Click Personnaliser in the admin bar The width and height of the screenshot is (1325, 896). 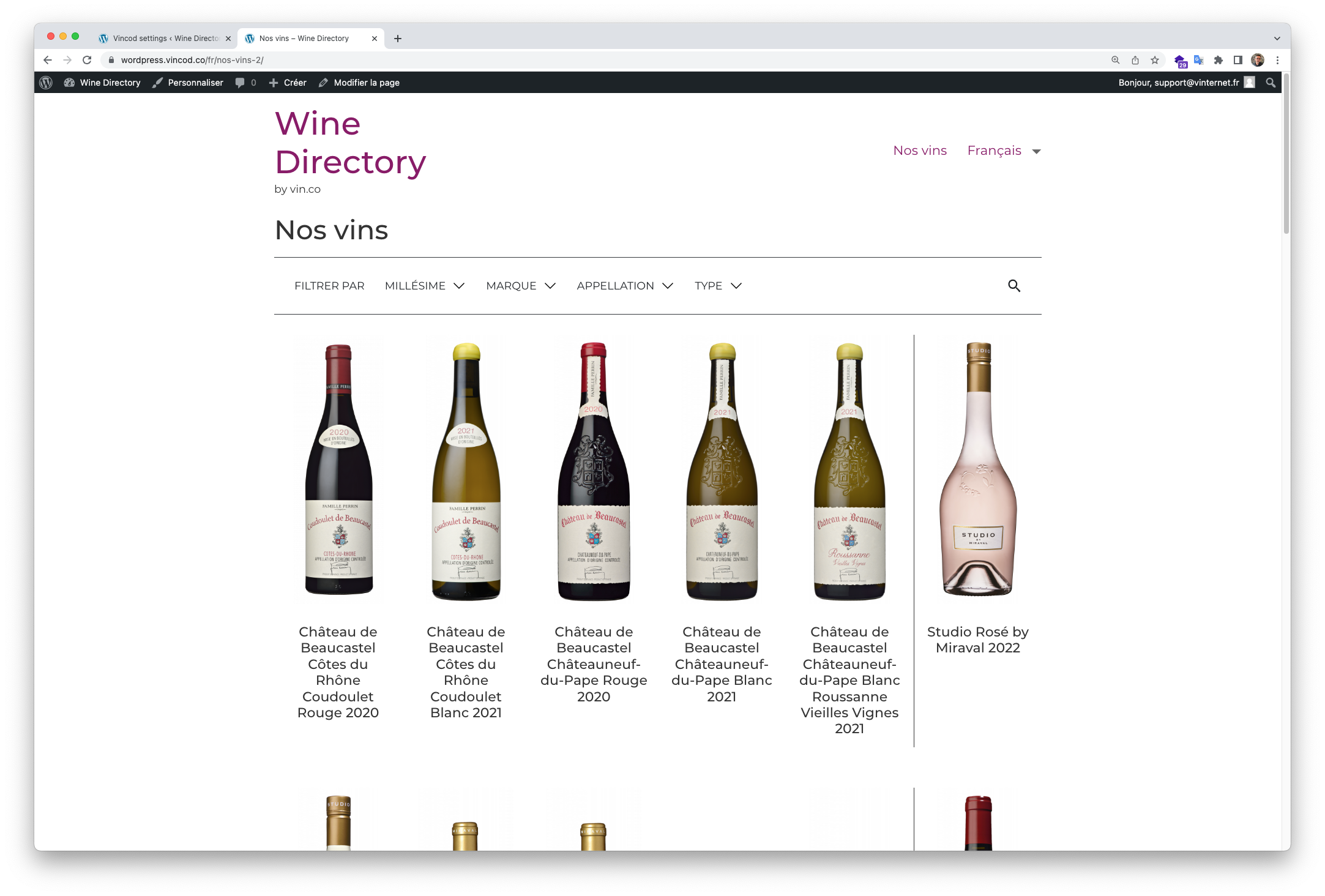click(188, 83)
